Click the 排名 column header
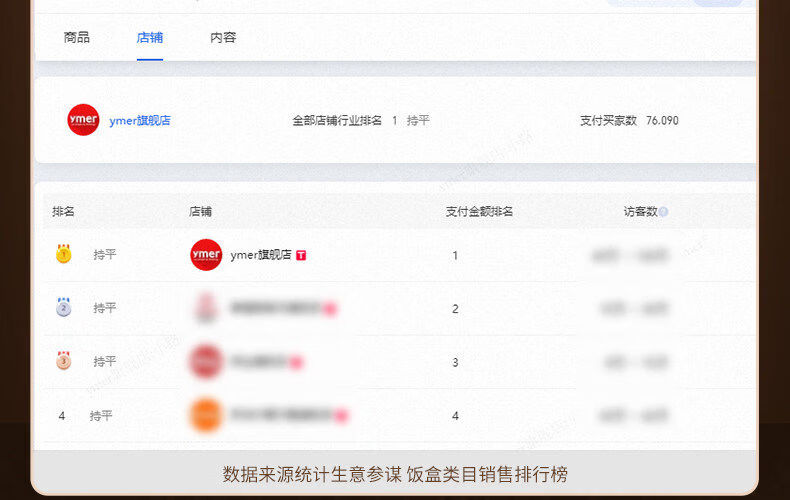 (x=64, y=212)
